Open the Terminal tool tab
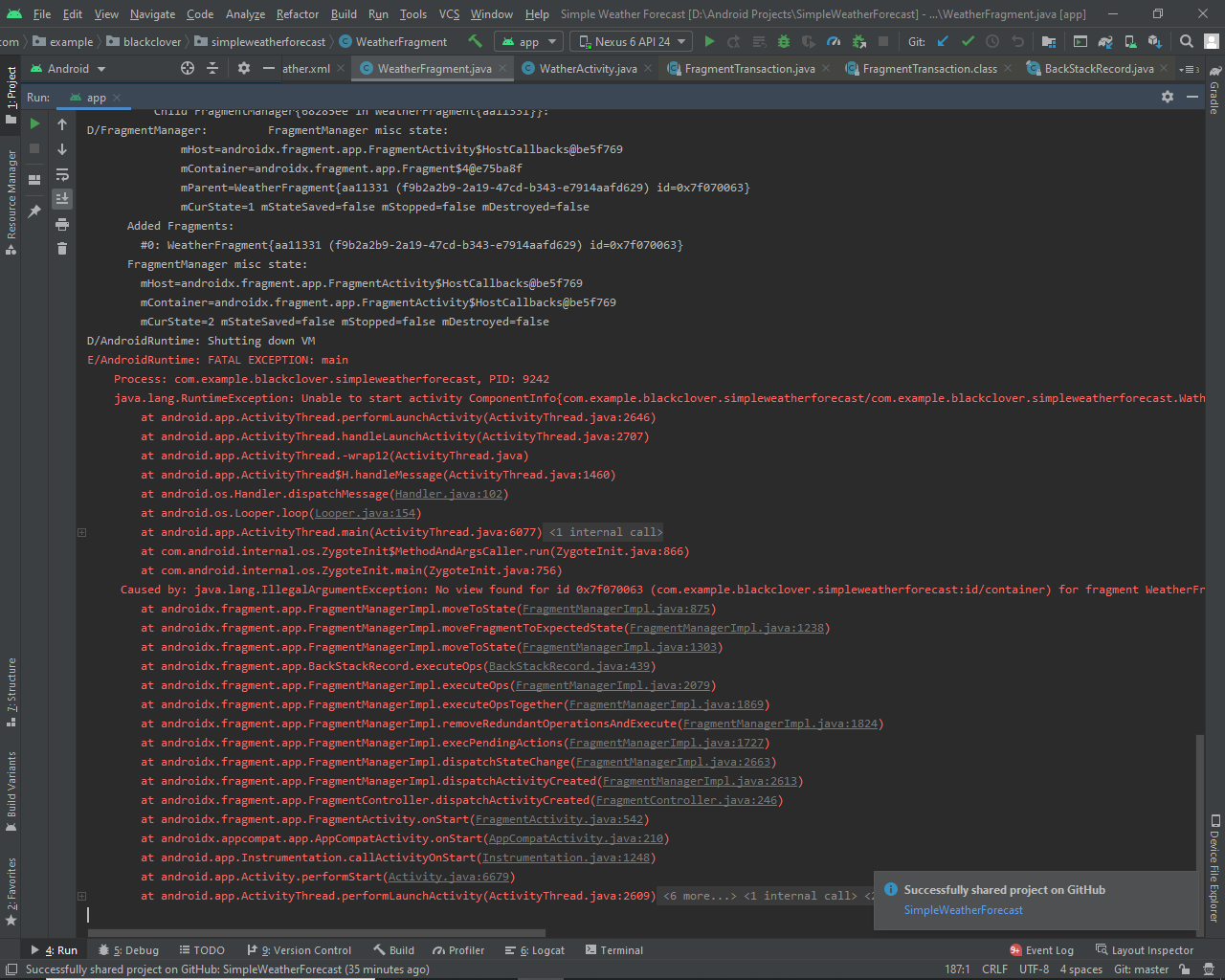Screen dimensions: 1225x980 [x=612, y=950]
